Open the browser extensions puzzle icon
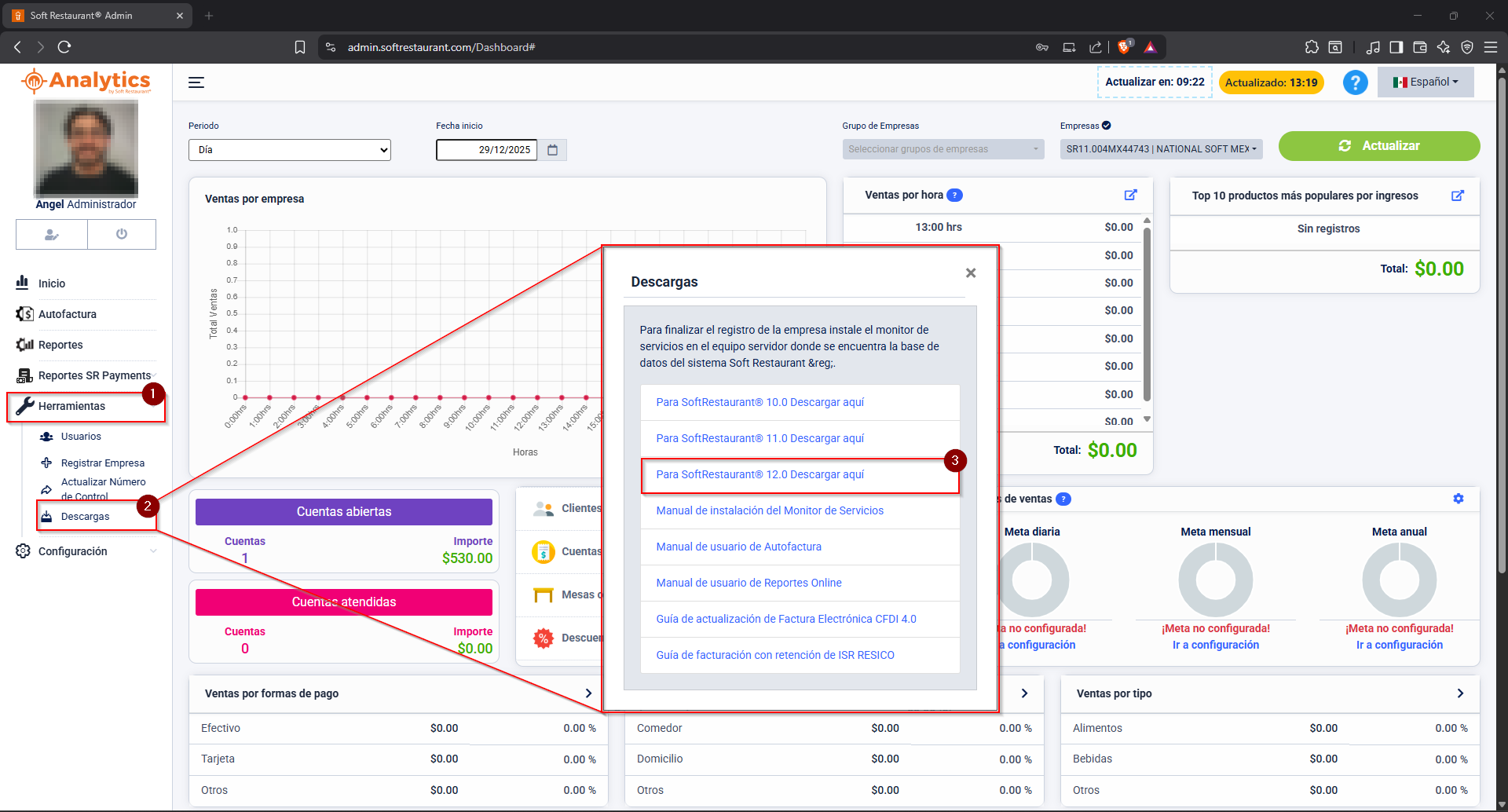The height and width of the screenshot is (812, 1508). pyautogui.click(x=1312, y=47)
